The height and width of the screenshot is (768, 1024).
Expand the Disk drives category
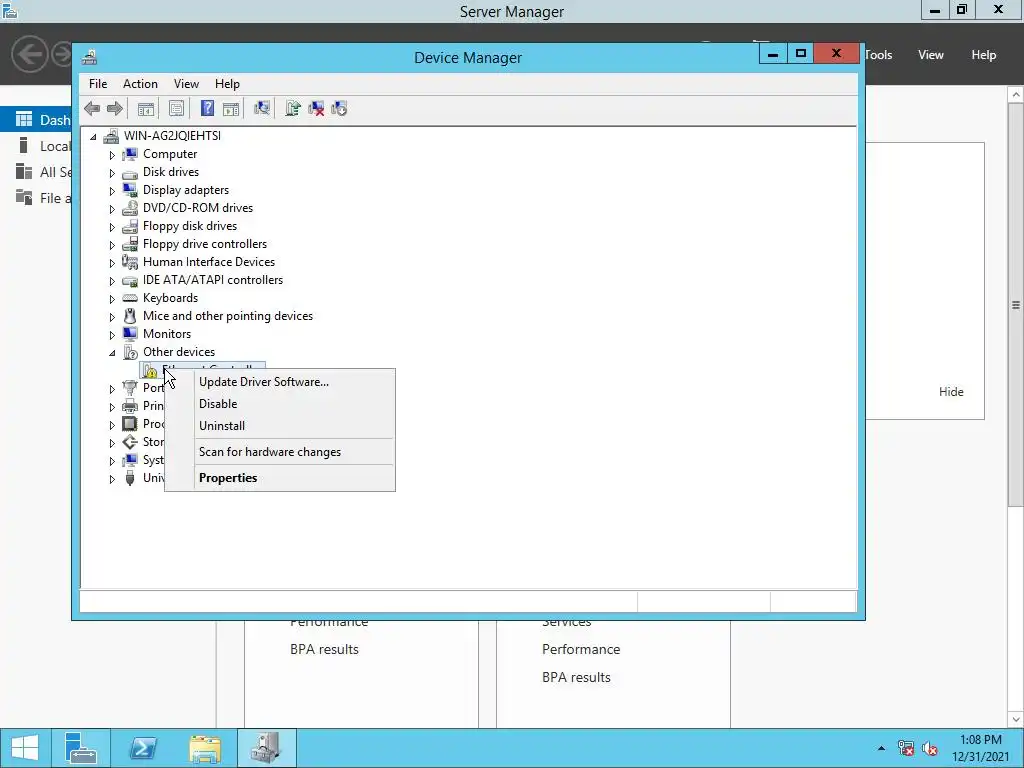tap(112, 173)
